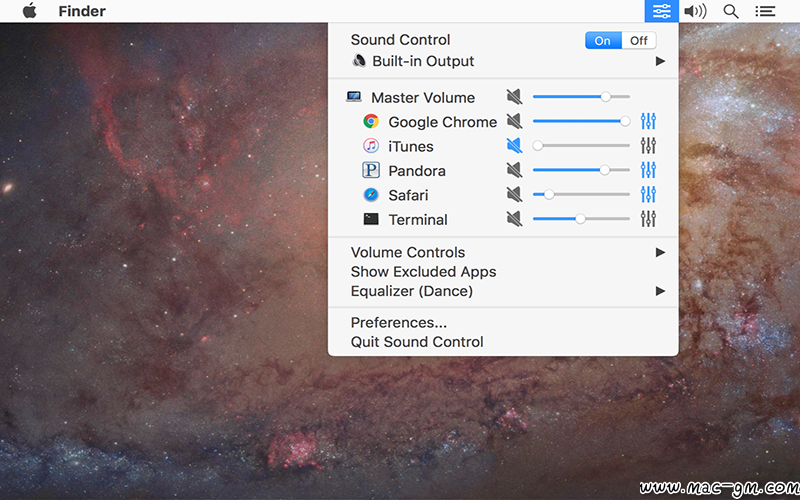
Task: Open the Google Chrome equalizer icon
Action: point(648,121)
